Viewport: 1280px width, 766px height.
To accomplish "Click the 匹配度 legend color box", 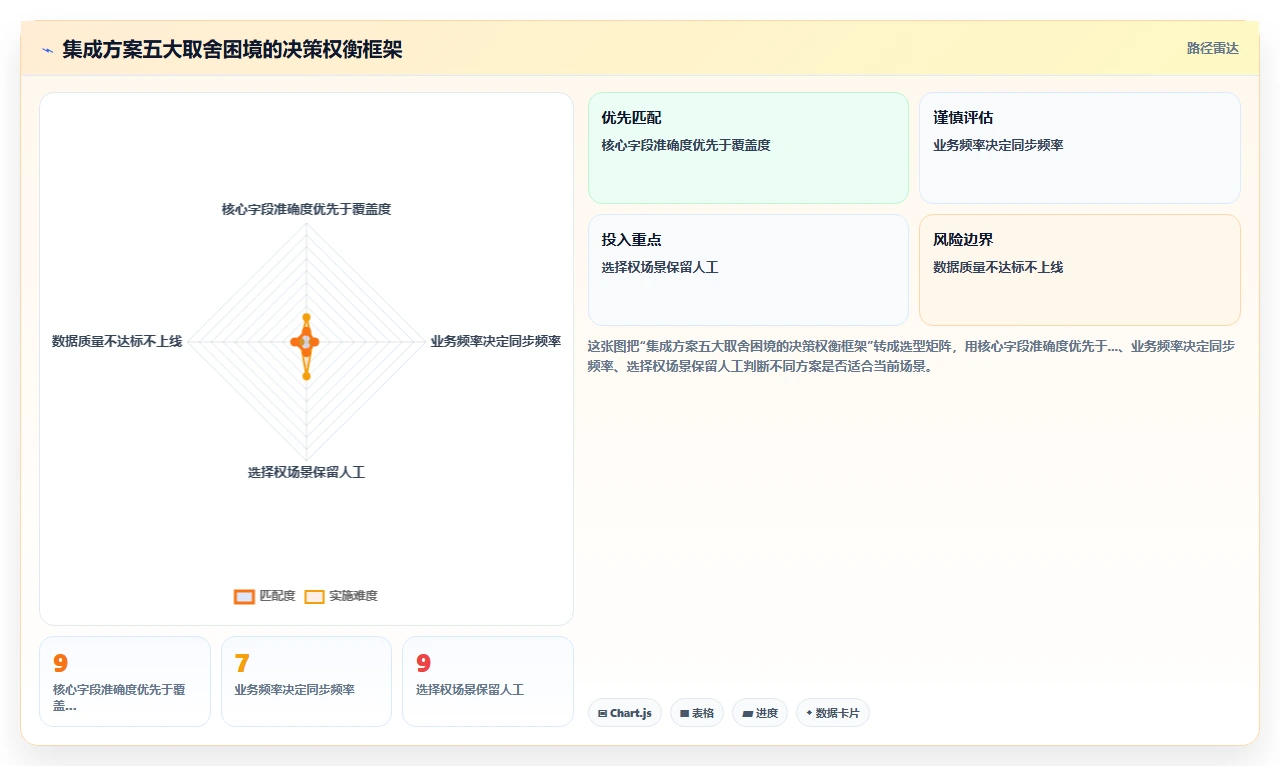I will 244,597.
